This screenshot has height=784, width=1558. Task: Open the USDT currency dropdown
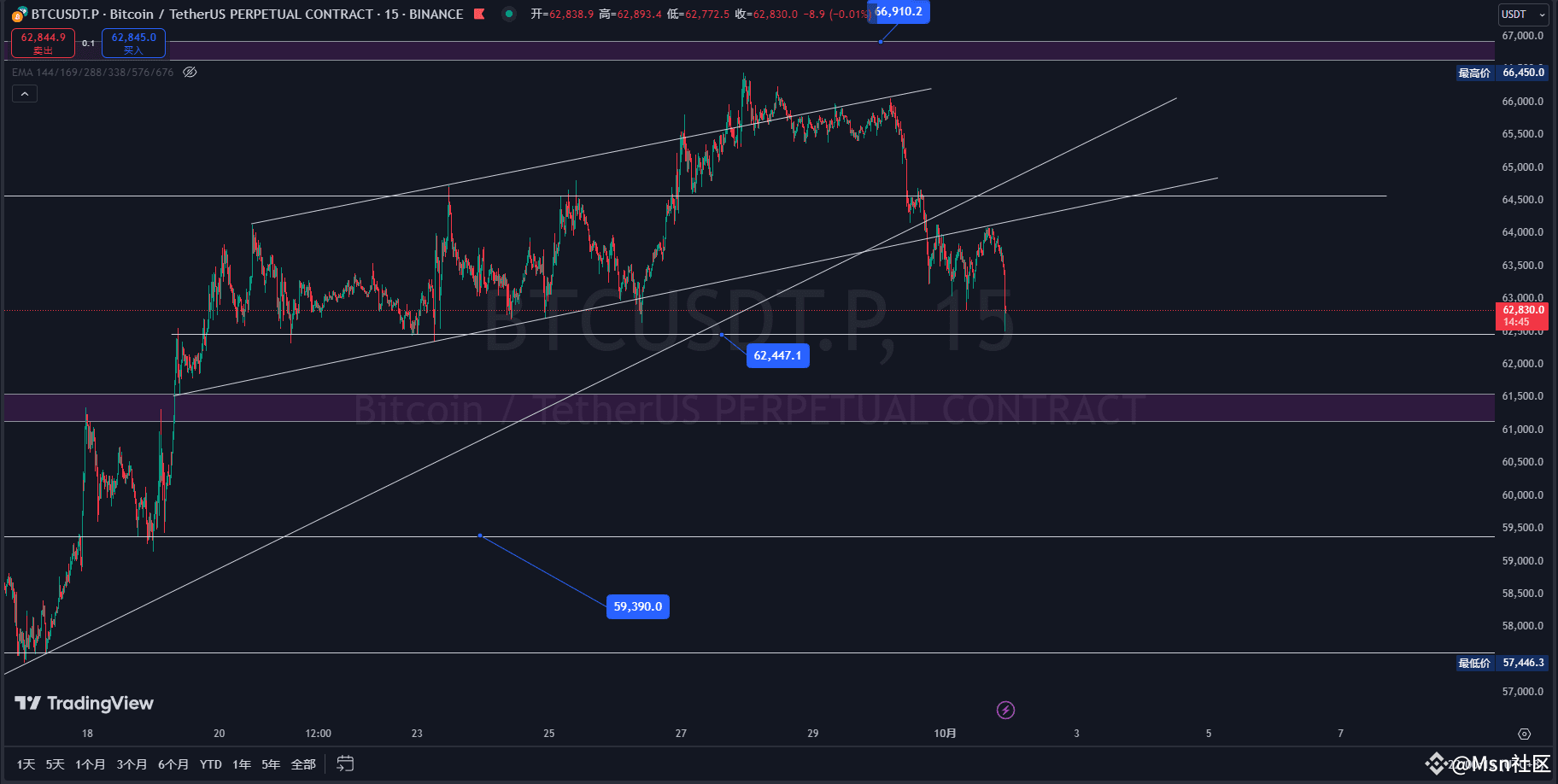click(x=1523, y=14)
